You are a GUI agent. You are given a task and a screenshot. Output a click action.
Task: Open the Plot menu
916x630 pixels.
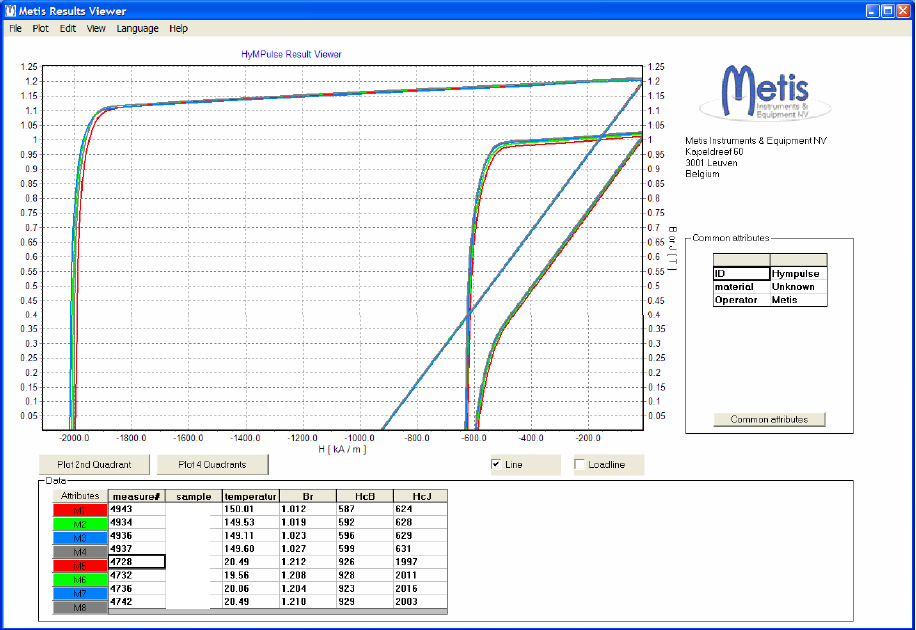tap(40, 29)
